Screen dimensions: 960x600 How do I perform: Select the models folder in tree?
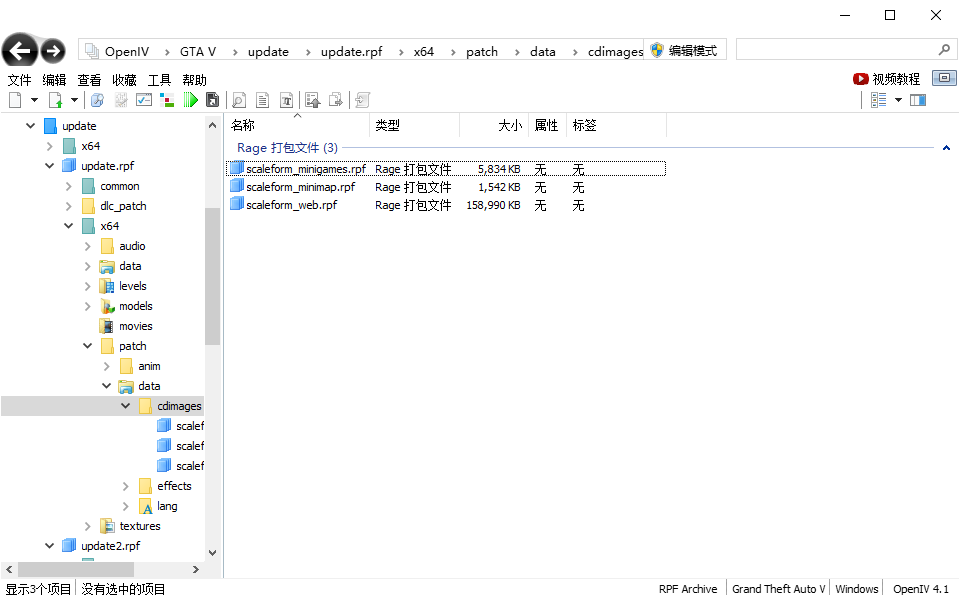136,306
